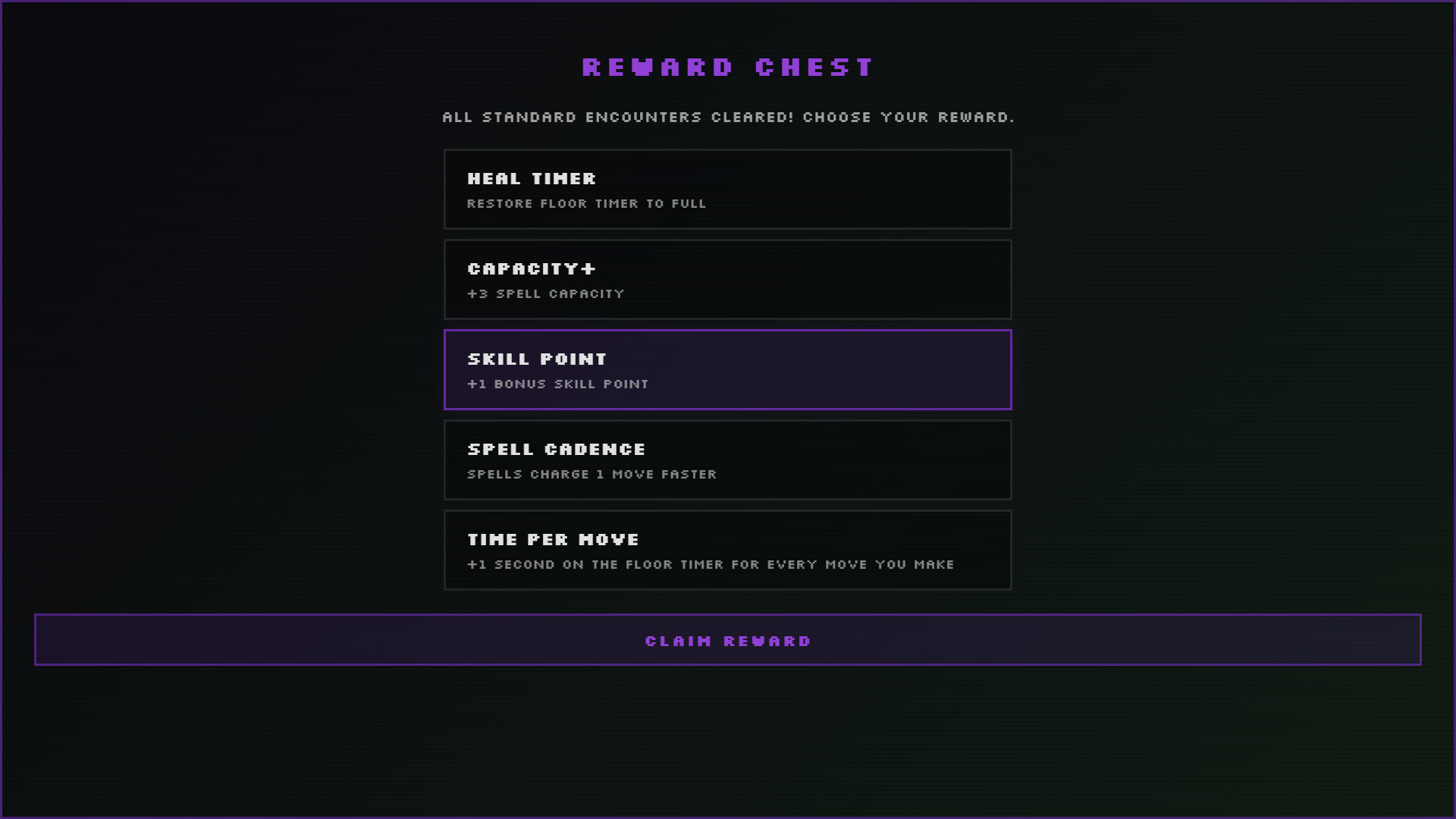Click the "Heal Timer" title label
The height and width of the screenshot is (819, 1456).
(532, 179)
